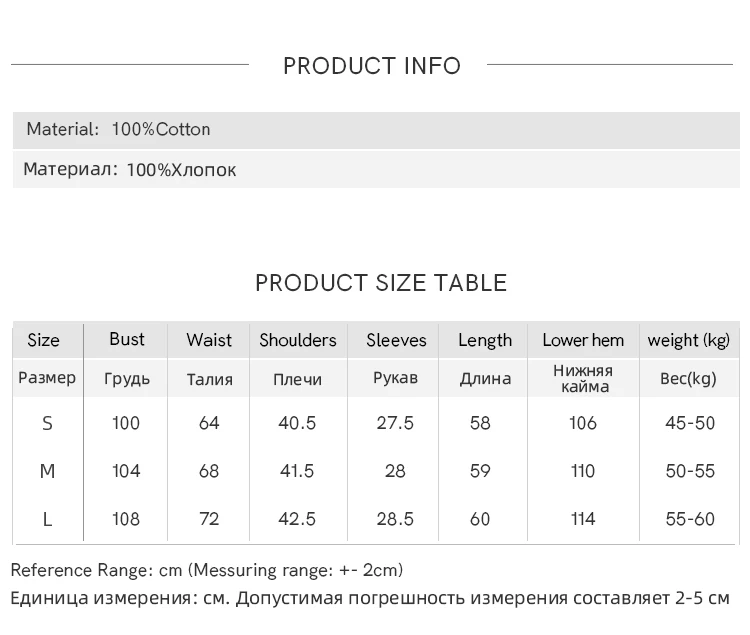Select the L size row label
The image size is (750, 635).
tap(47, 519)
